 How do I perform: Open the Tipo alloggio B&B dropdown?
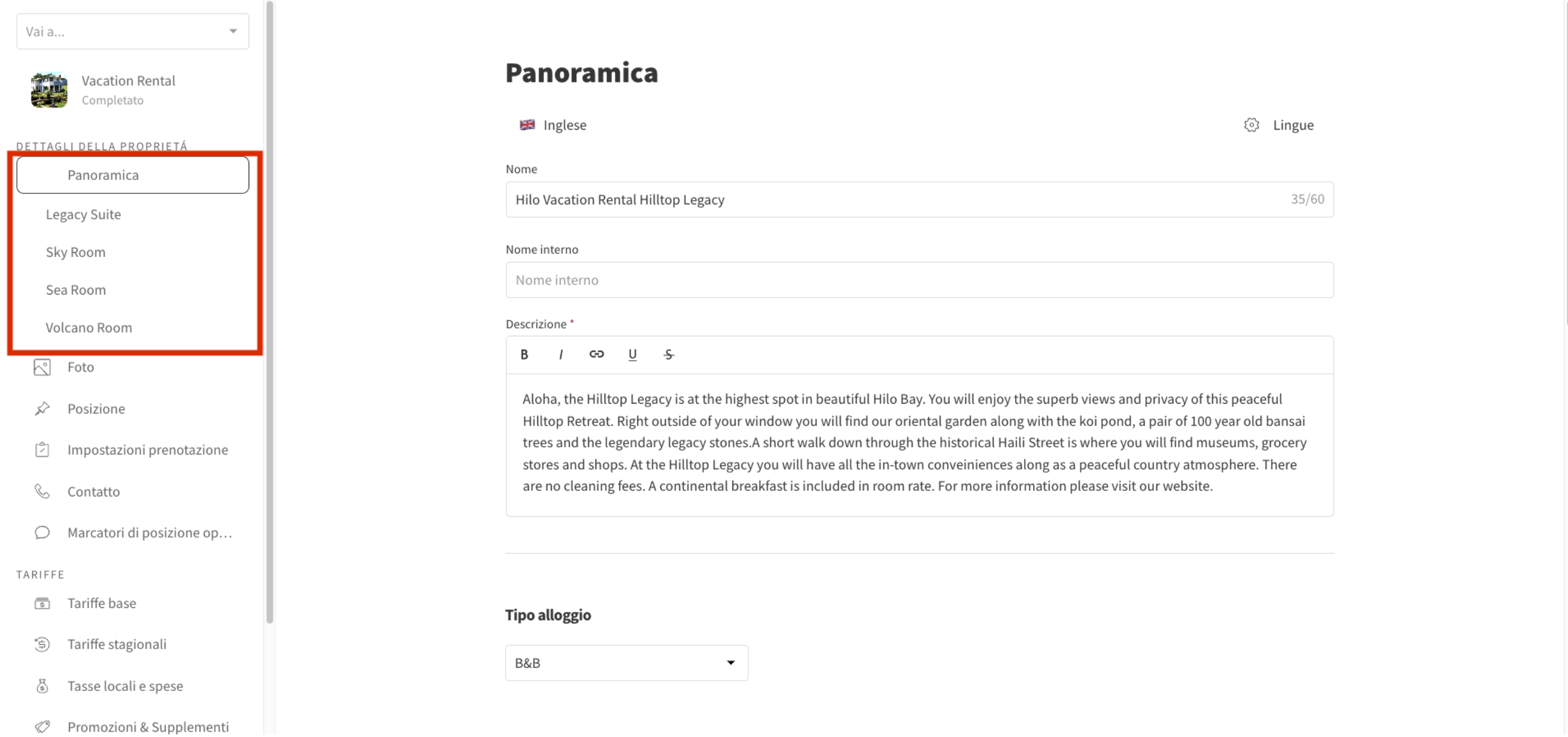[626, 662]
